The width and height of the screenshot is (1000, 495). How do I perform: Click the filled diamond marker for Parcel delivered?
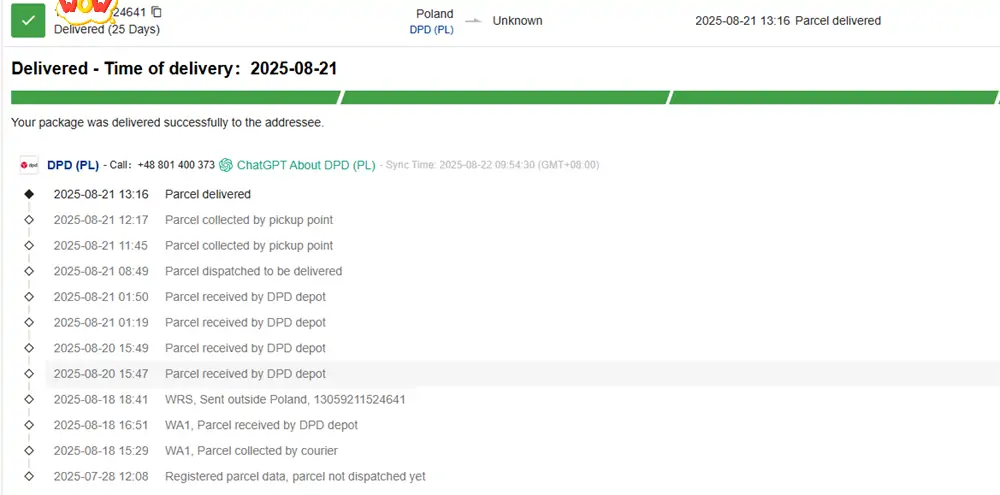point(29,194)
